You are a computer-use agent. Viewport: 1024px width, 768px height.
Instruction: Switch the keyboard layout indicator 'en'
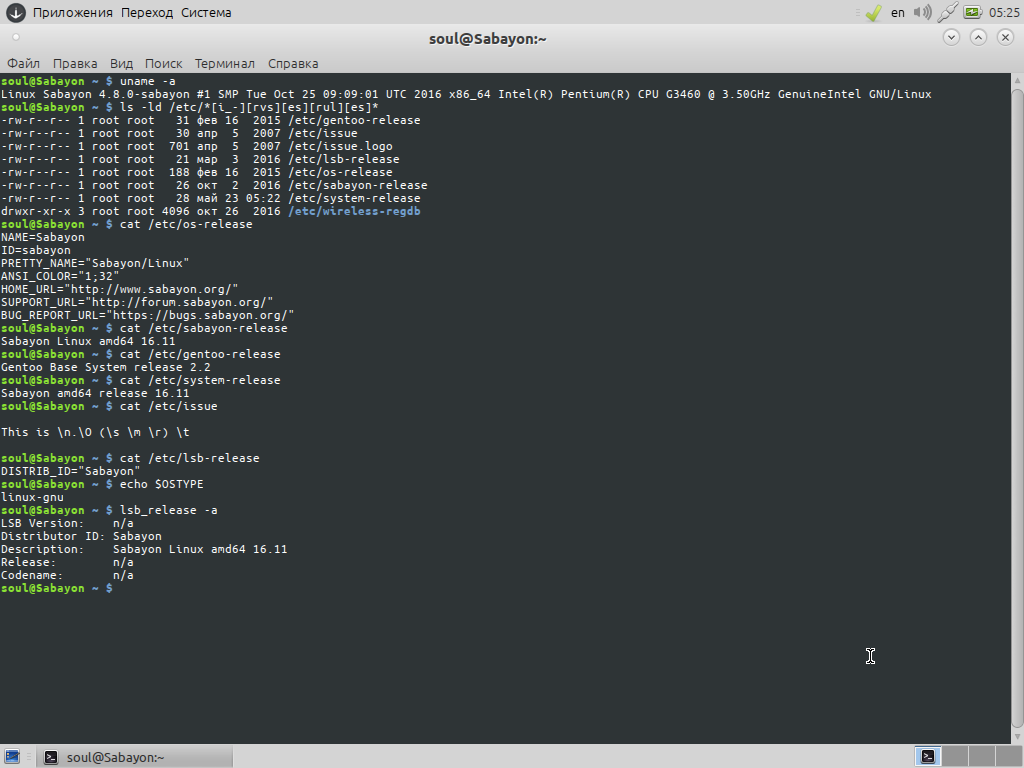point(898,12)
